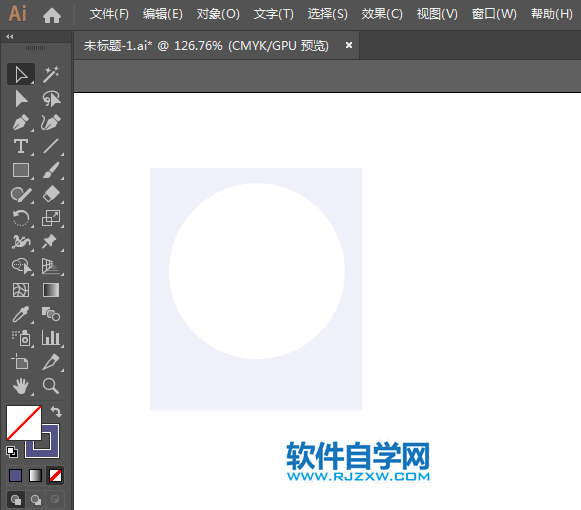This screenshot has height=510, width=581.
Task: Select the Slice tool
Action: [51, 362]
